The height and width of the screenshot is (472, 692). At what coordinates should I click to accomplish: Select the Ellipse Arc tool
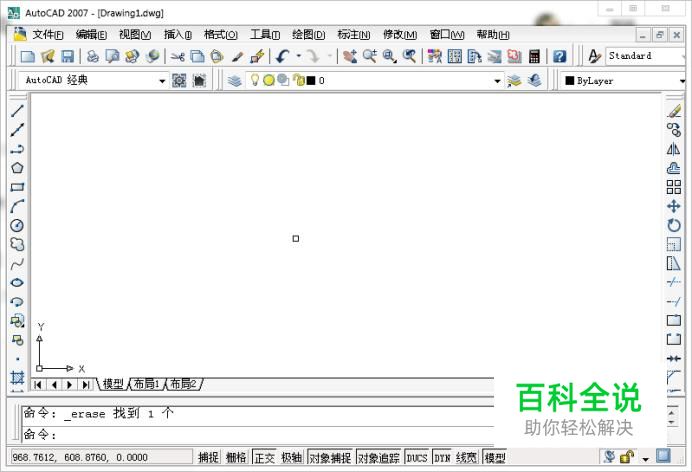point(17,302)
